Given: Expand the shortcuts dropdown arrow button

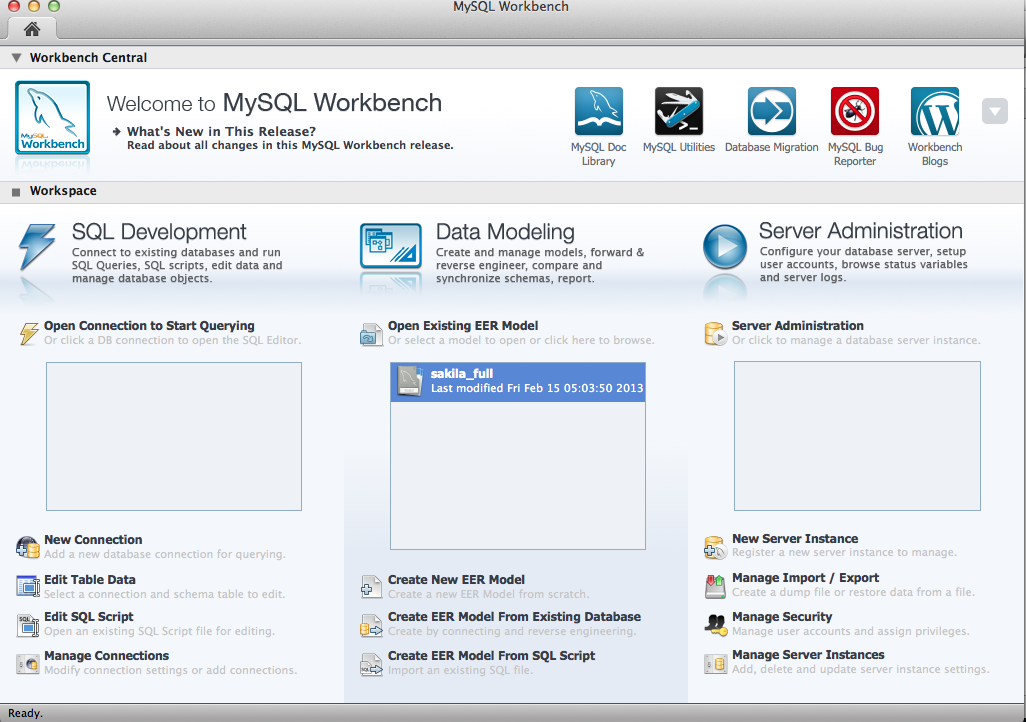Looking at the screenshot, I should pyautogui.click(x=995, y=111).
